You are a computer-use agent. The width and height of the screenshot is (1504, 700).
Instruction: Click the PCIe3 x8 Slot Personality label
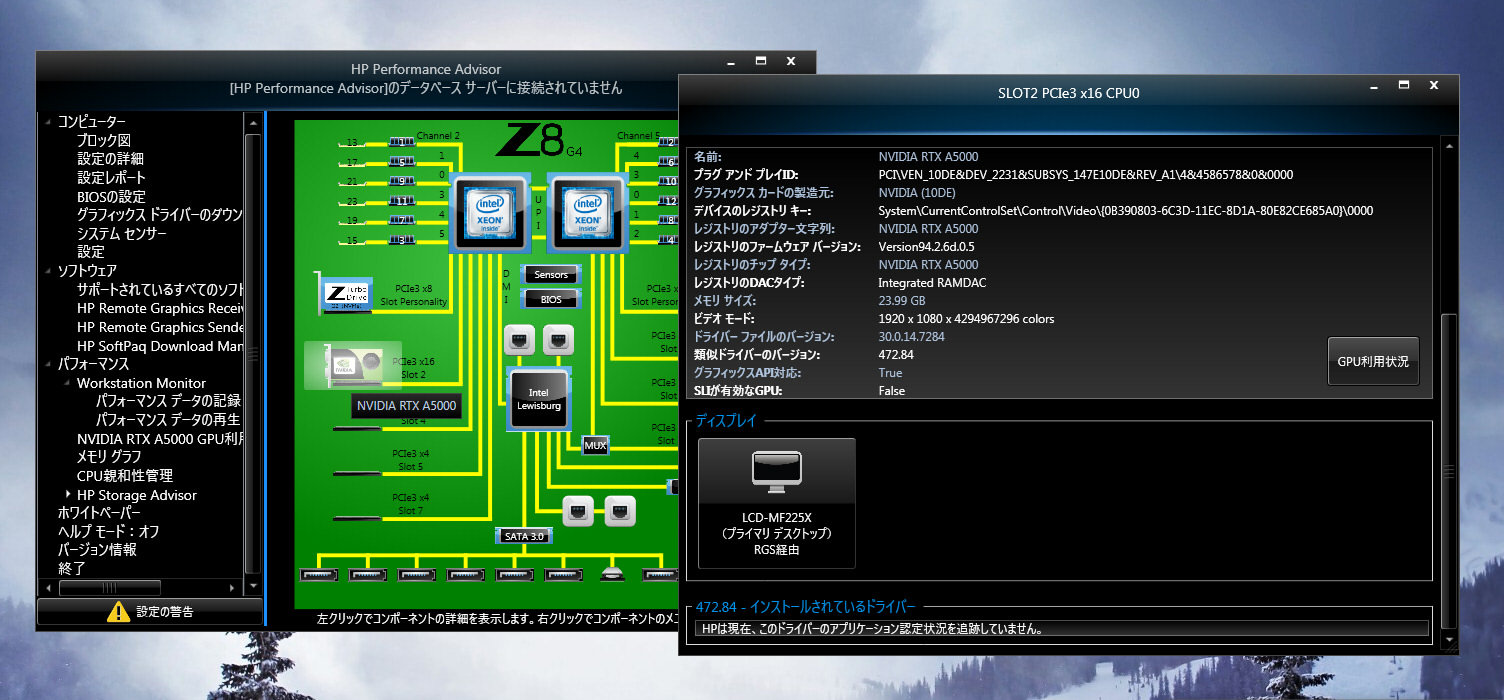point(414,295)
